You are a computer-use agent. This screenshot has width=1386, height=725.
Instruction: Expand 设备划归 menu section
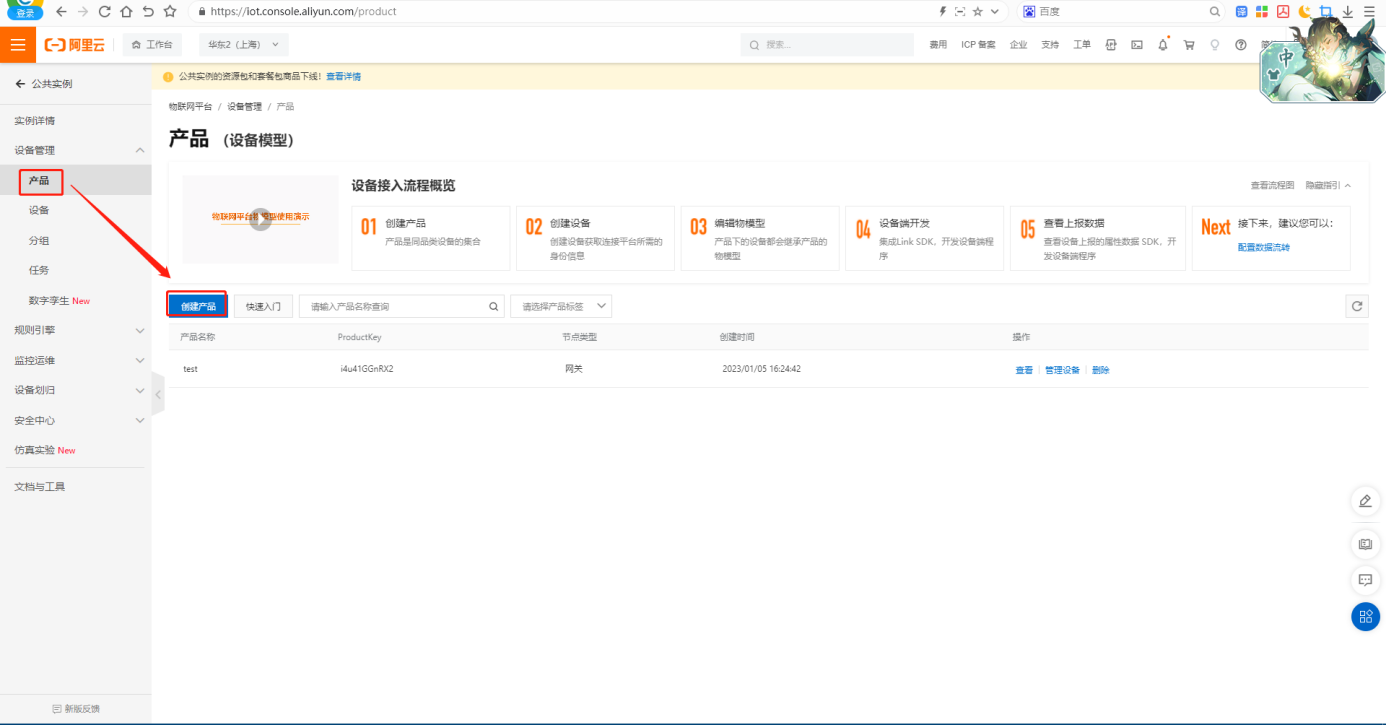pos(140,390)
